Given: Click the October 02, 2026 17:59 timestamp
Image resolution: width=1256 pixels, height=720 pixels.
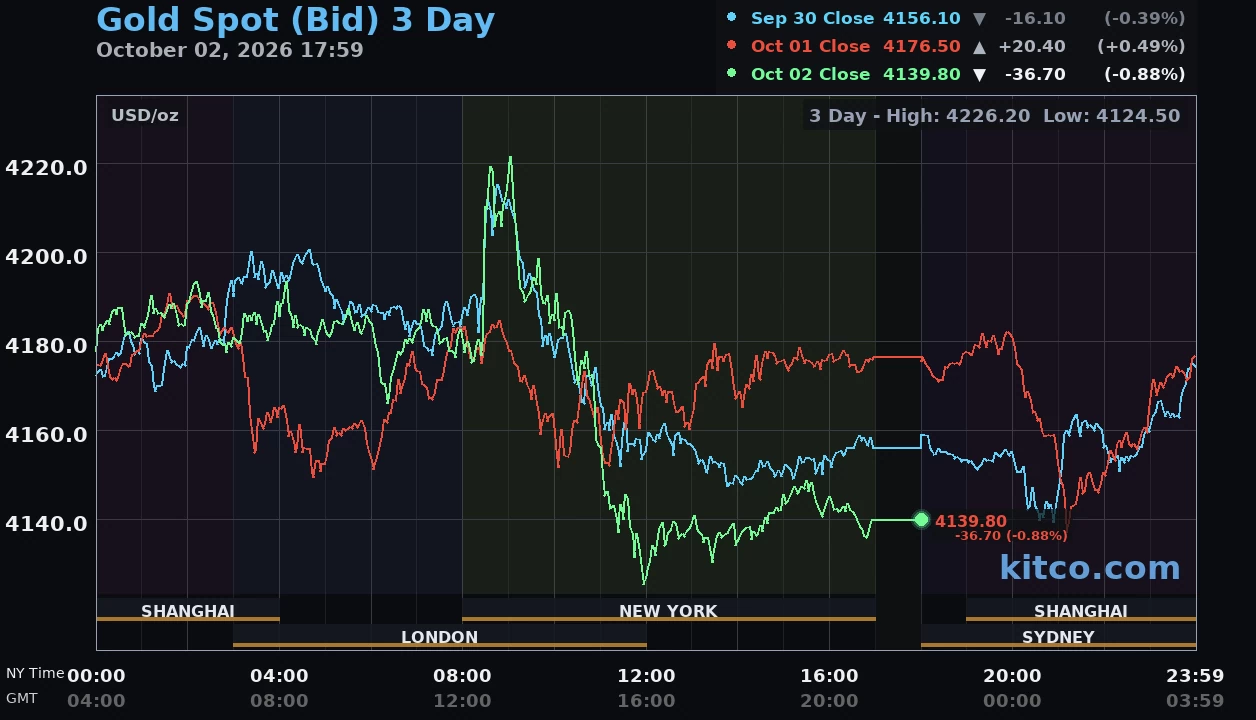Looking at the screenshot, I should point(230,50).
